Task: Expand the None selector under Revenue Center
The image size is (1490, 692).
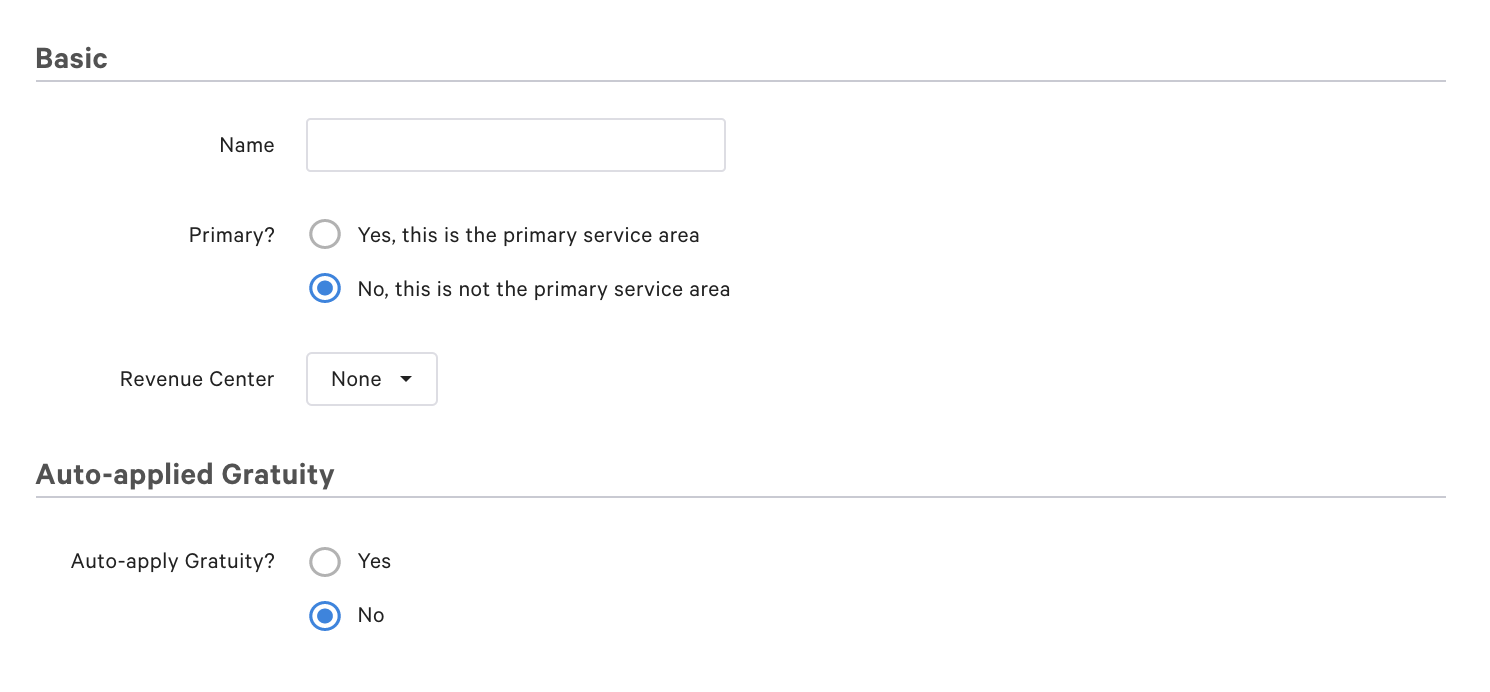Action: (371, 379)
